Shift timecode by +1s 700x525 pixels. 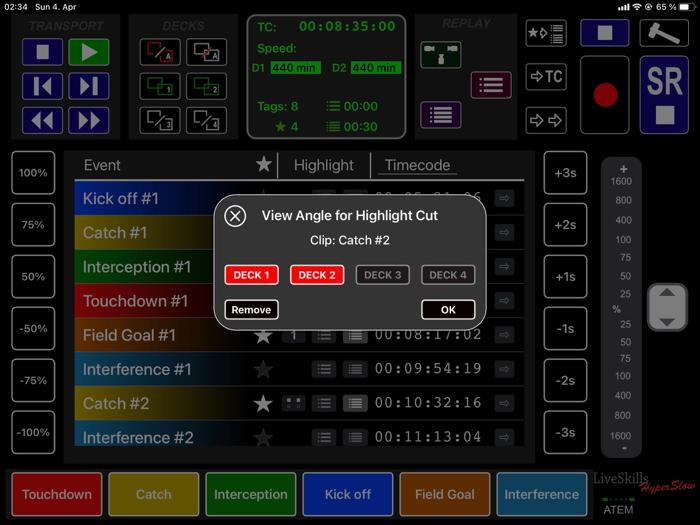coord(565,276)
